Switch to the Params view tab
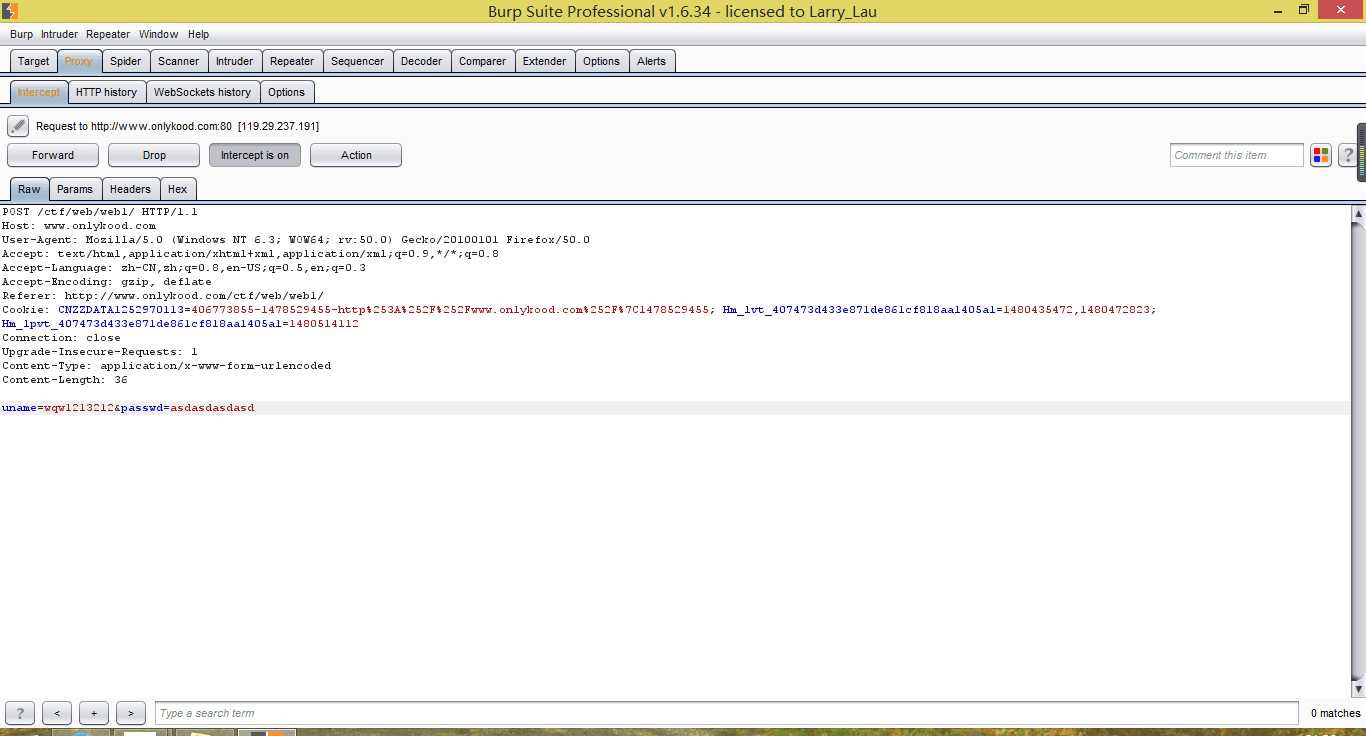1366x736 pixels. point(75,189)
